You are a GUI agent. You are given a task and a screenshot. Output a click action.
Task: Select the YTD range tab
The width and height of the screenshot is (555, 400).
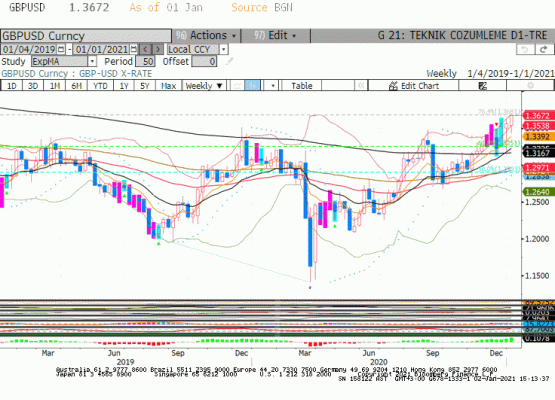(x=100, y=86)
